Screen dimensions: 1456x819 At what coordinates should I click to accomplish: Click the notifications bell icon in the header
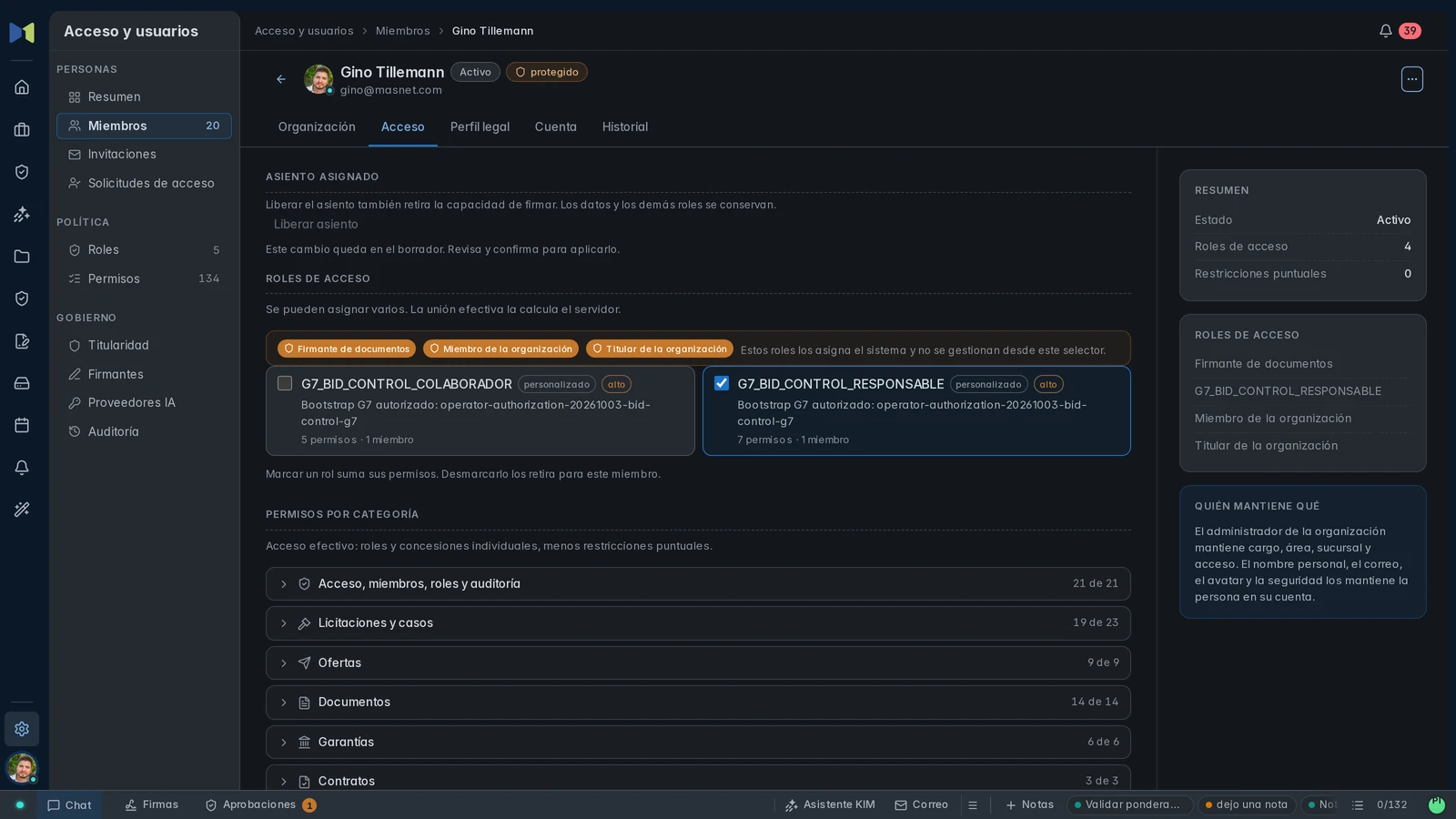(x=1385, y=31)
